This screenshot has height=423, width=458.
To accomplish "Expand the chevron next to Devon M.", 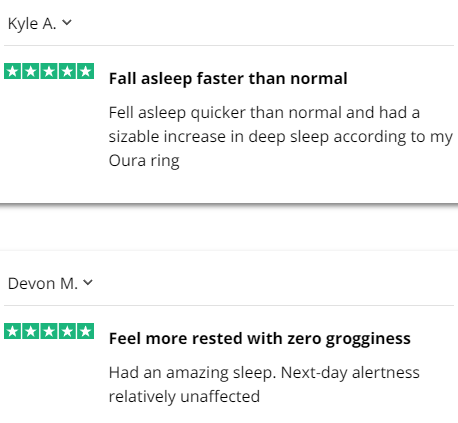I will (88, 283).
